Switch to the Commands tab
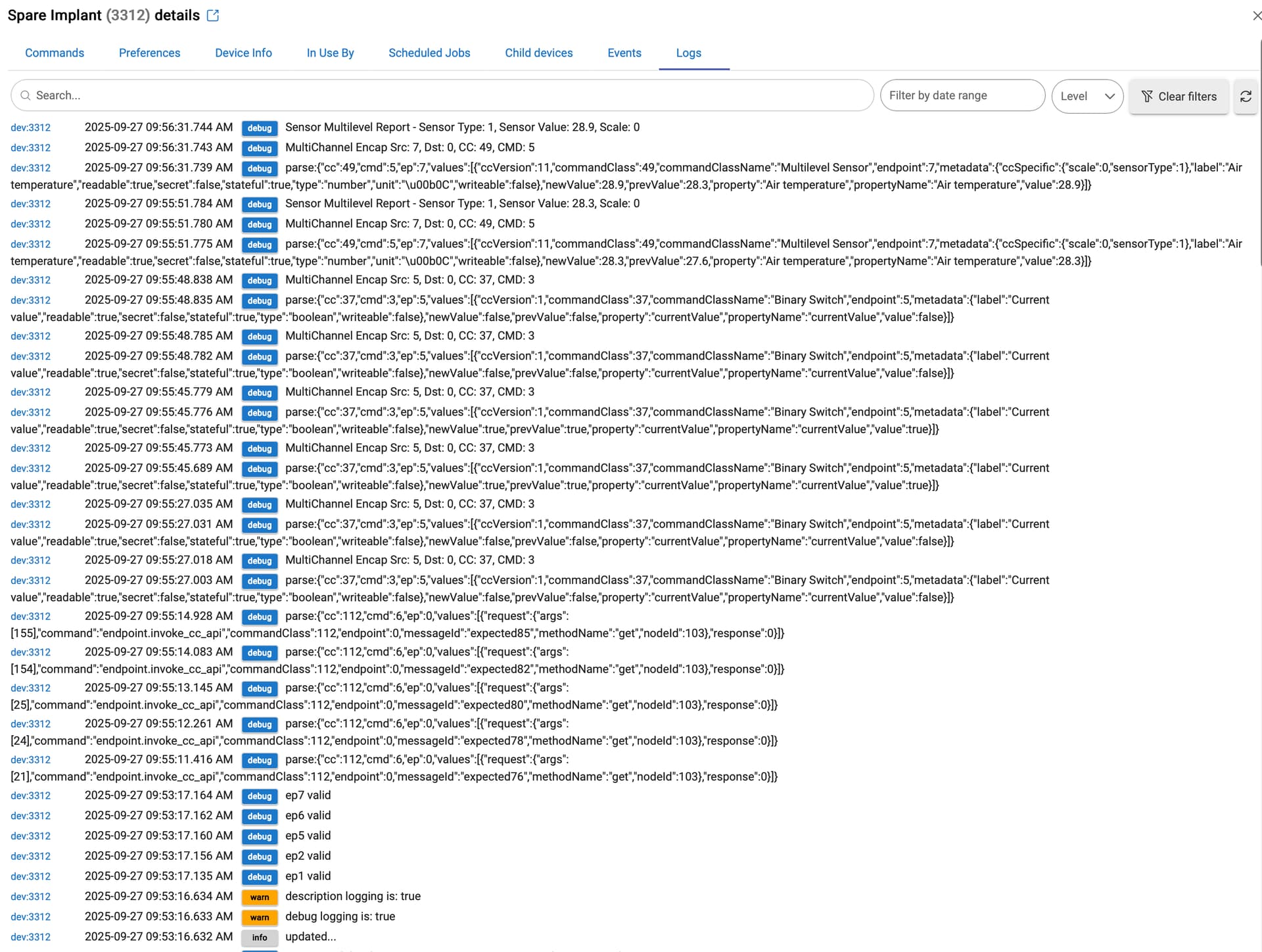The height and width of the screenshot is (952, 1262). tap(55, 53)
